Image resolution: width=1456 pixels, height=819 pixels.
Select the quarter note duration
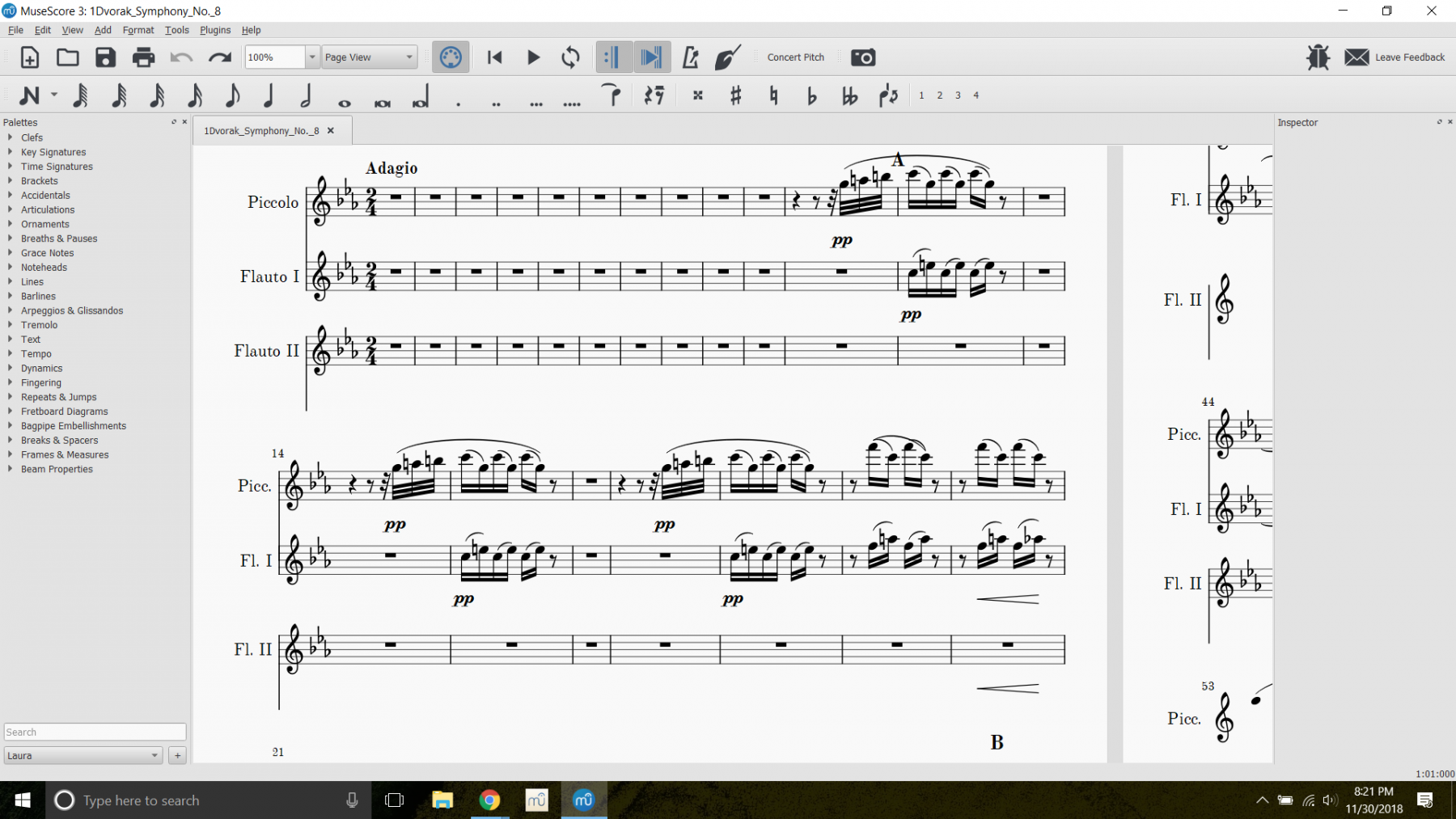point(268,95)
